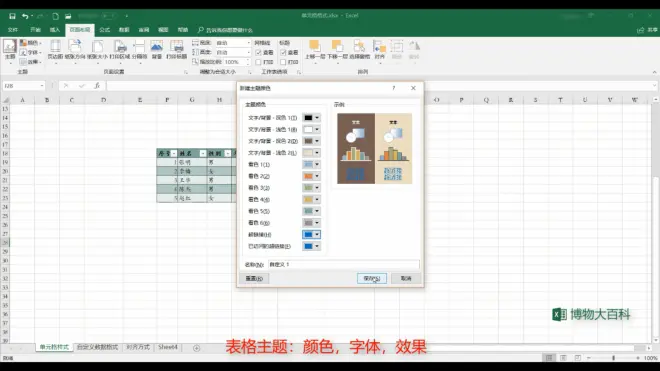Click the new sheet plus icon
Screen dimensions: 660x371
(x=197, y=348)
